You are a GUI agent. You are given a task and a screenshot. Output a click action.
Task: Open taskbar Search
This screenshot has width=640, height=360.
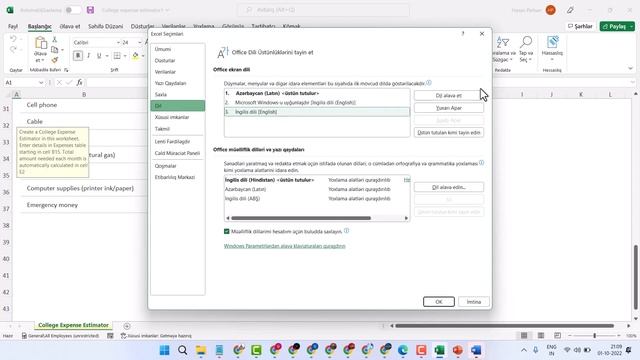tap(182, 350)
